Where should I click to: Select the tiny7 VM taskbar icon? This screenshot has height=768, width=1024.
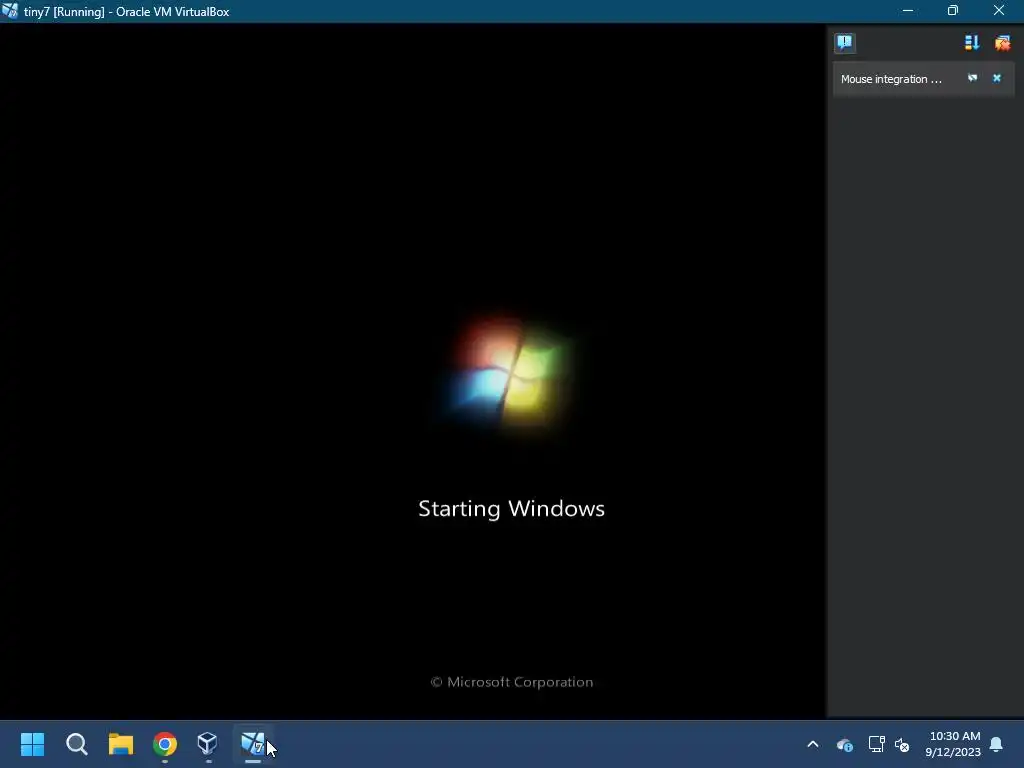(x=253, y=744)
